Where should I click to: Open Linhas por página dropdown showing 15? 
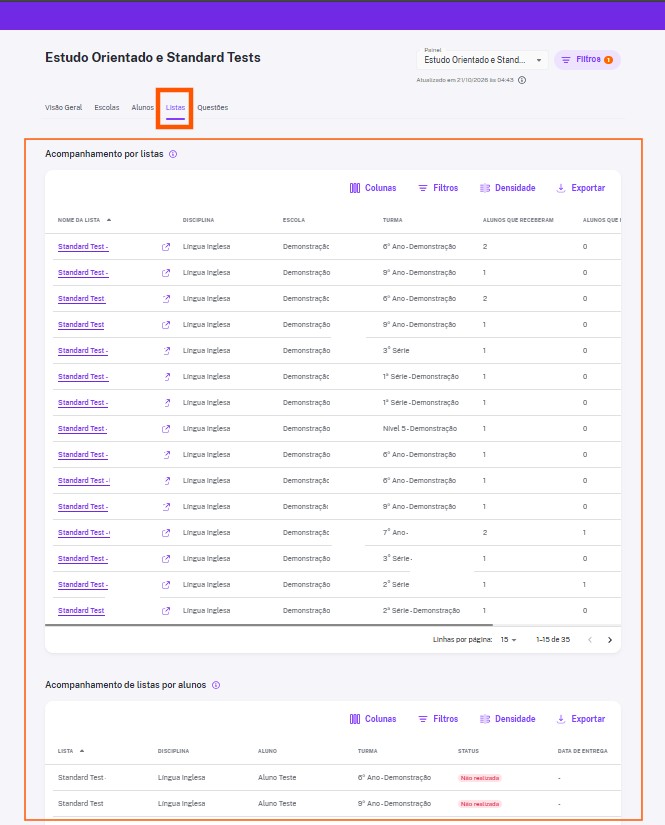508,640
